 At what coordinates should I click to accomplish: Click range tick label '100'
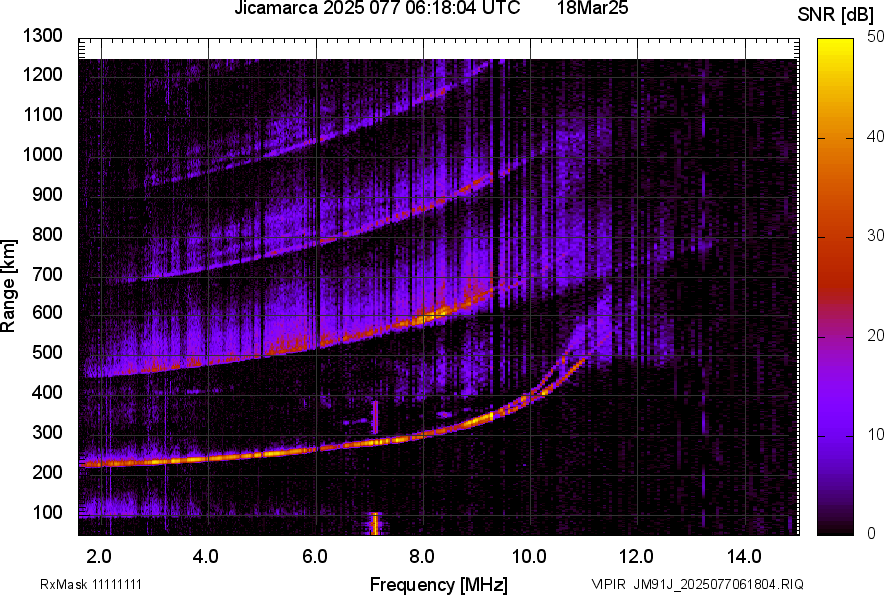[x=47, y=512]
